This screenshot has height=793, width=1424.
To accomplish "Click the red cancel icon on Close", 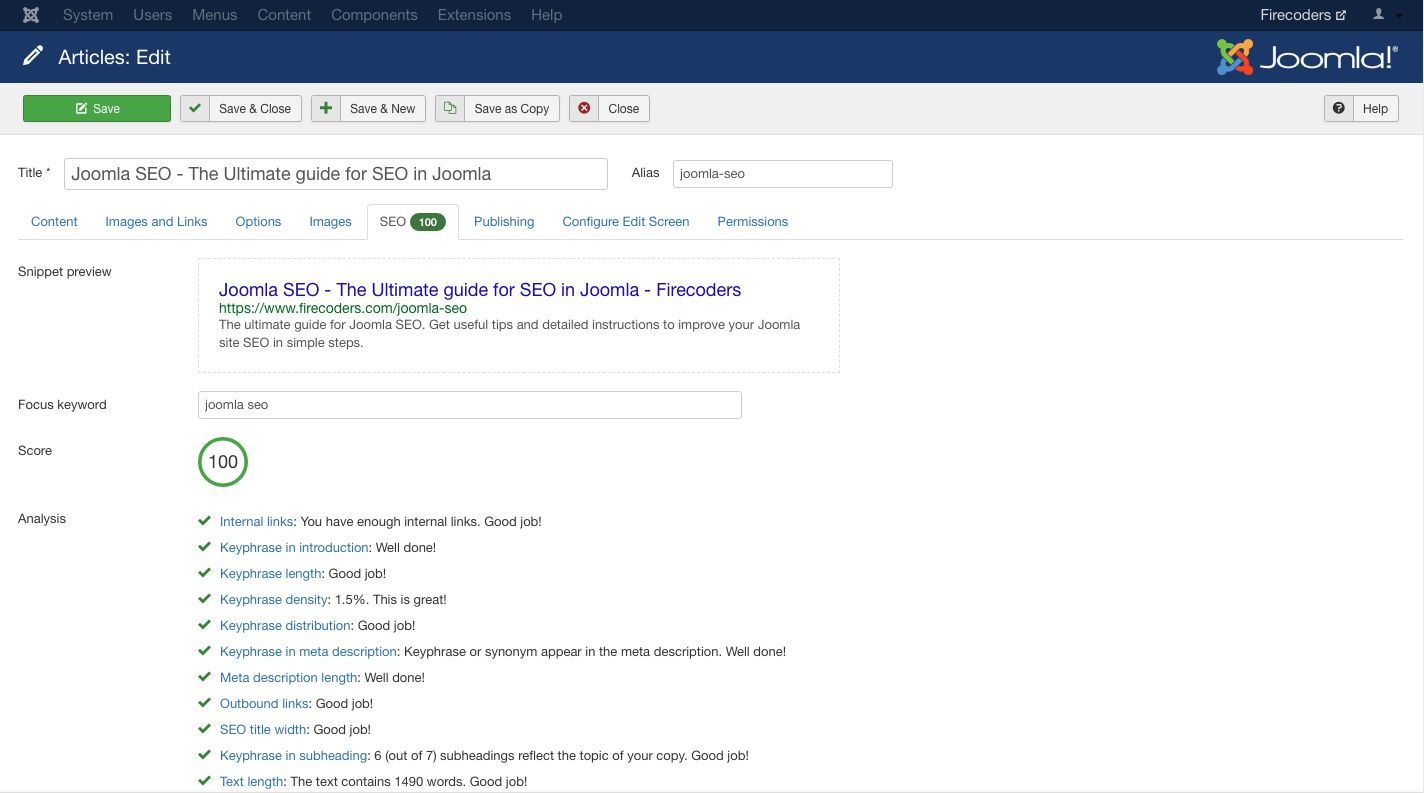I will click(584, 108).
